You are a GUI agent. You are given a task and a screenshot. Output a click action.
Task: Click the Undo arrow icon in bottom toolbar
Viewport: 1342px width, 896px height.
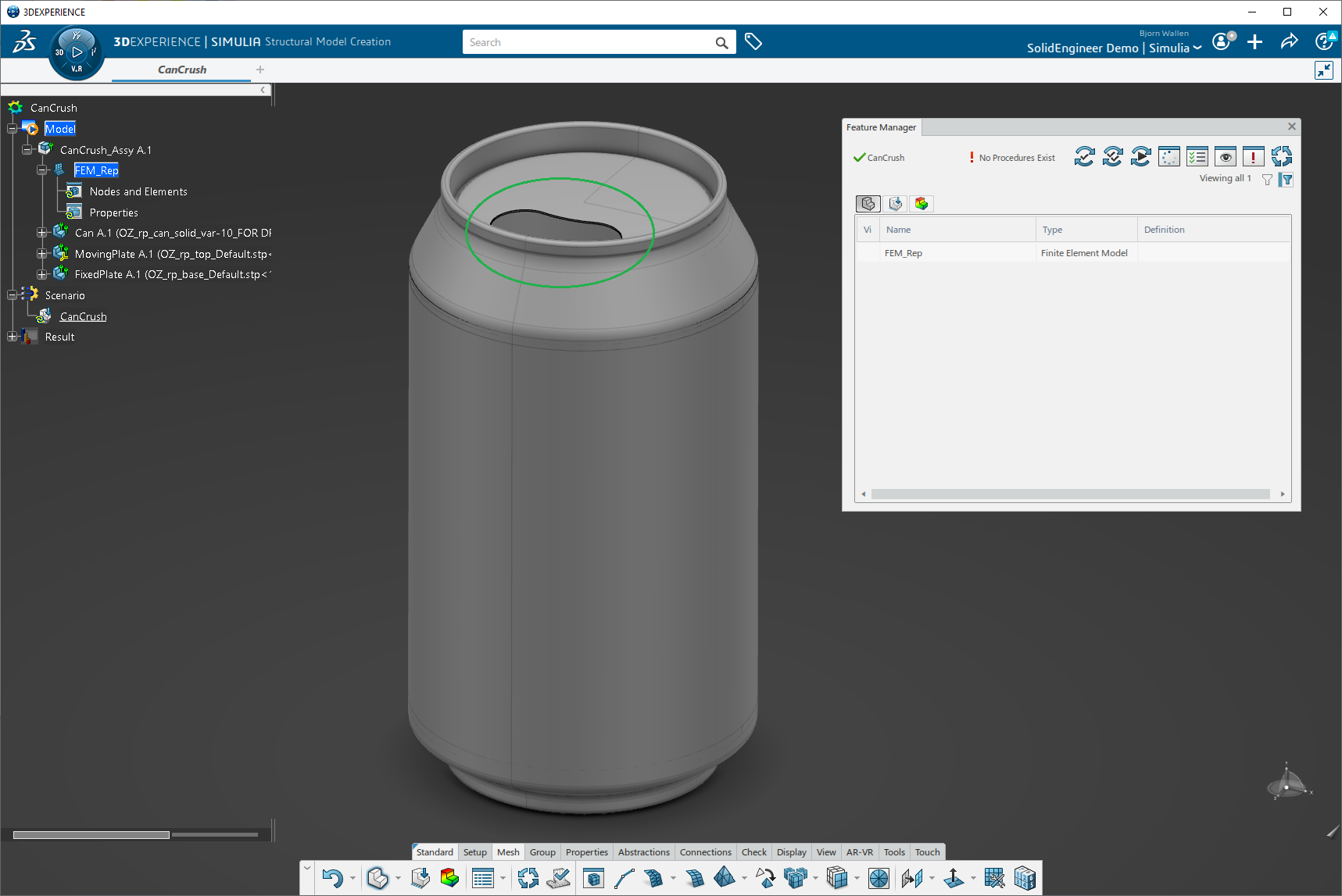point(332,878)
